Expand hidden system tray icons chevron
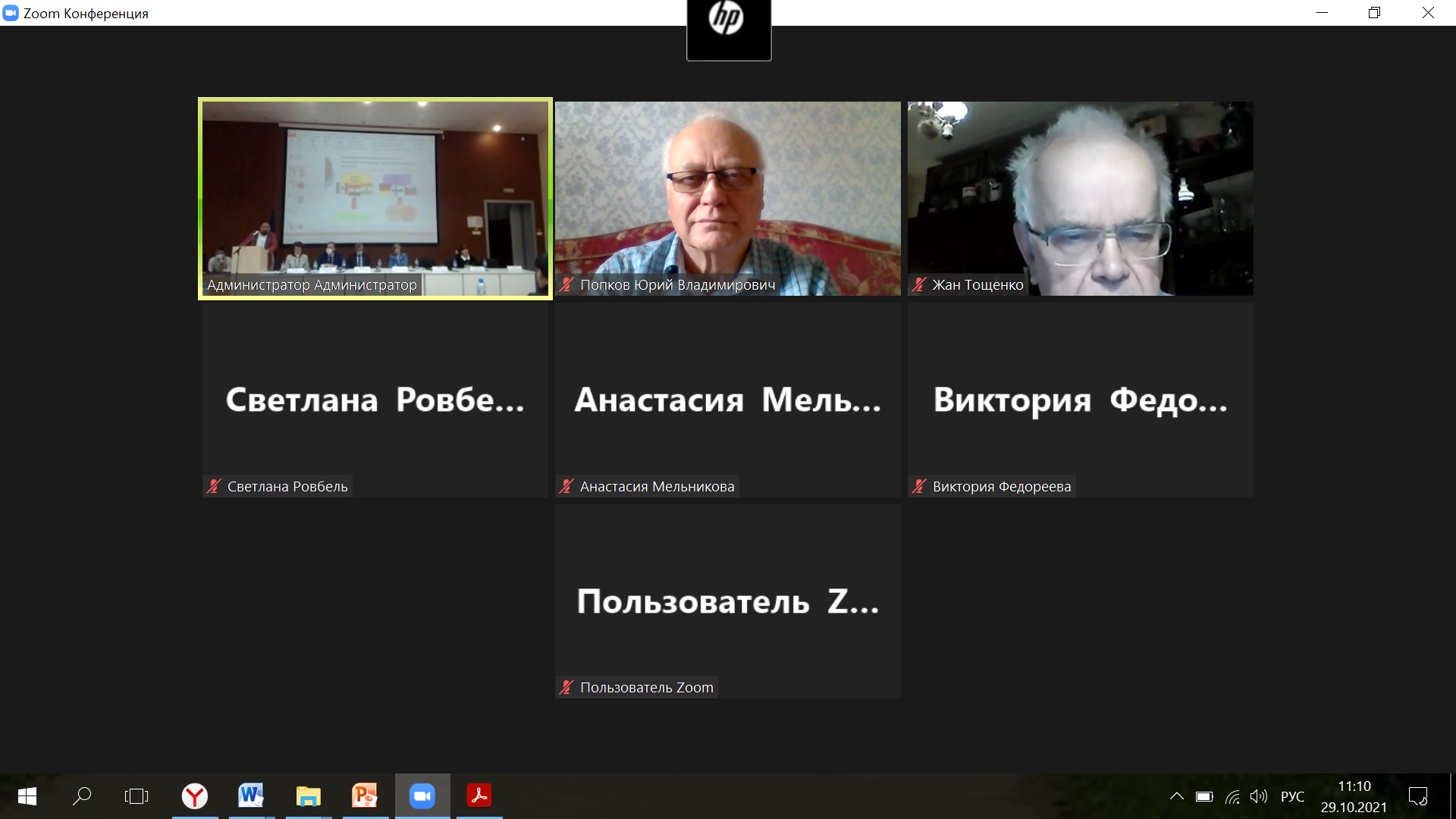The image size is (1456, 819). 1176,796
